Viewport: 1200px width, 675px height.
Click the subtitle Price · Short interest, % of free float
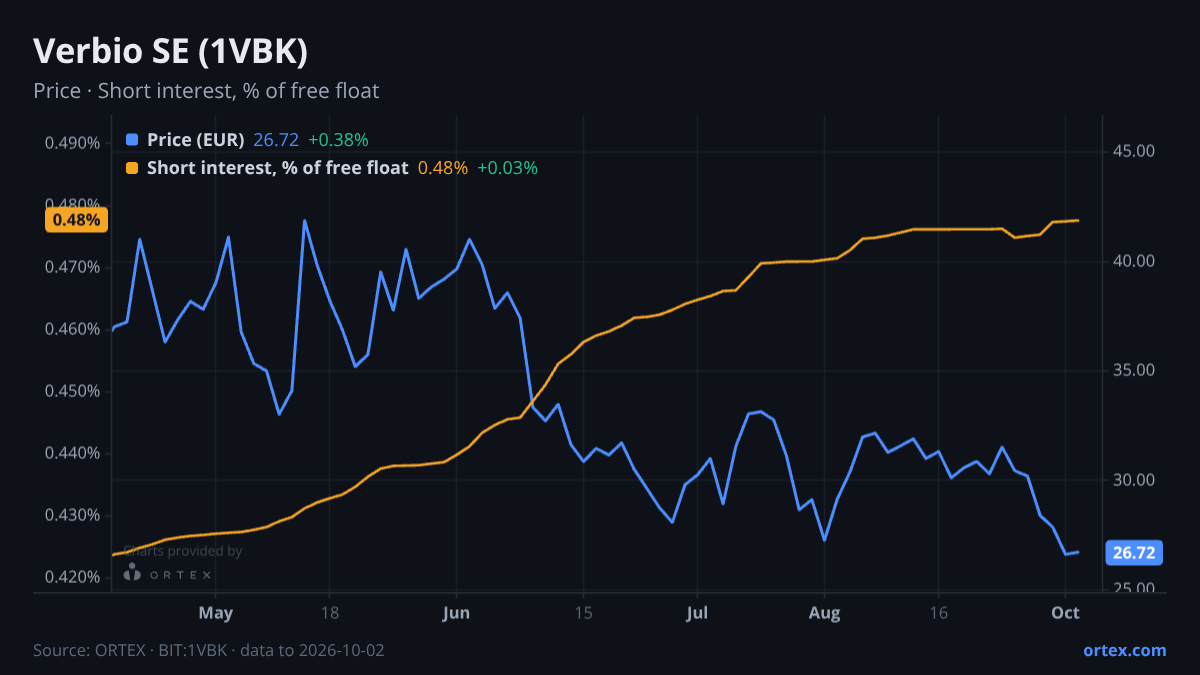(x=206, y=91)
